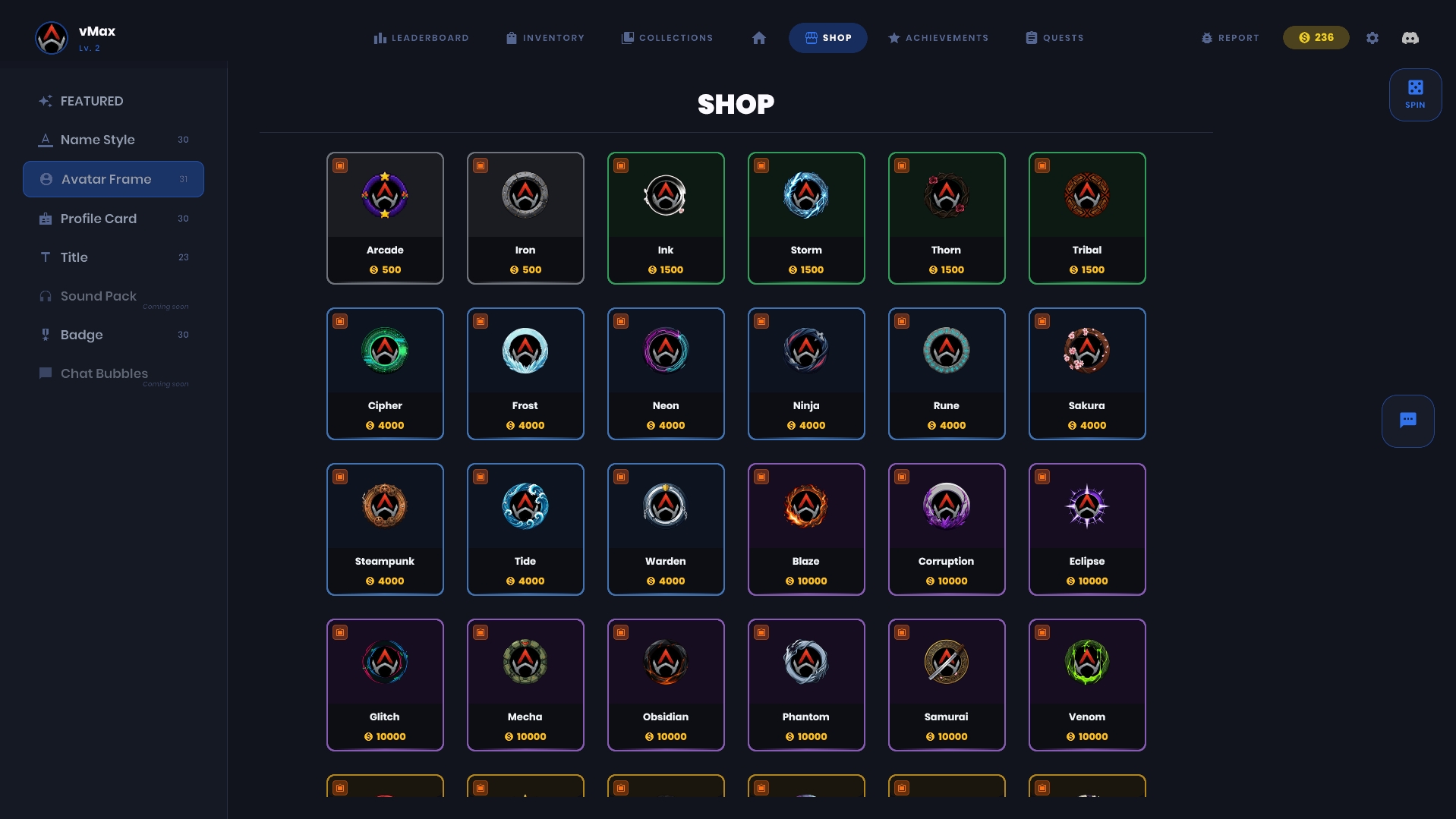This screenshot has height=819, width=1456.
Task: Open settings gear icon
Action: click(x=1372, y=38)
